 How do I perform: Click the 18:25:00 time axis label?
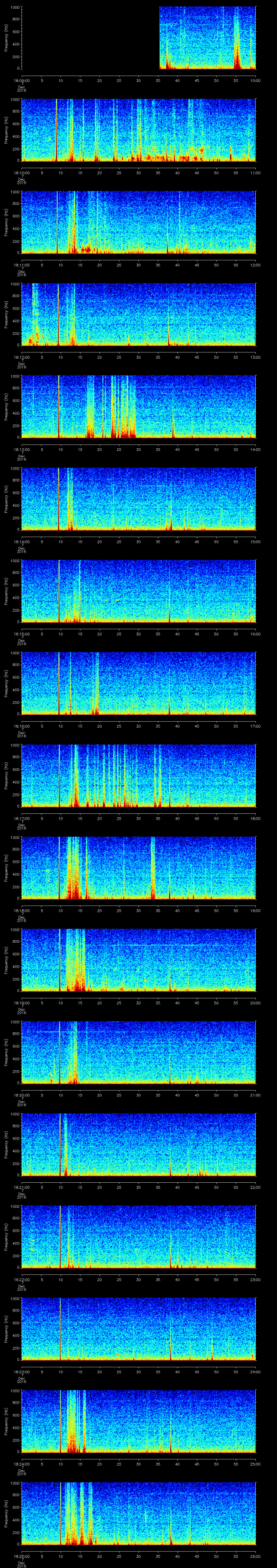tap(21, 1556)
